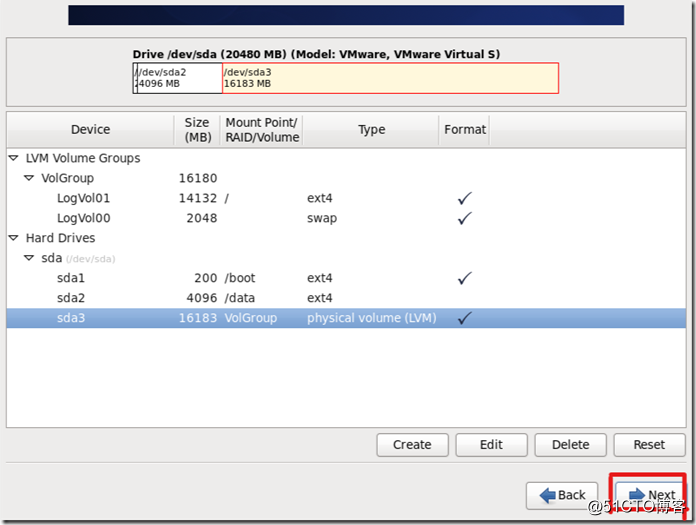Click the format checkmark for sda3

pos(464,318)
